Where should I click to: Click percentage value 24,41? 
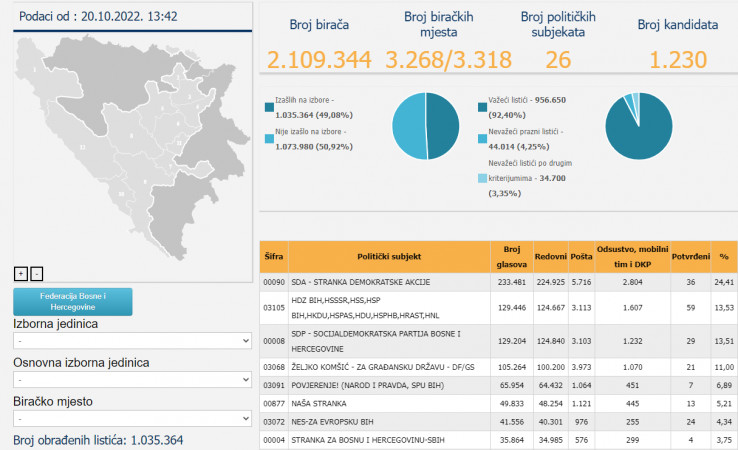tap(724, 282)
